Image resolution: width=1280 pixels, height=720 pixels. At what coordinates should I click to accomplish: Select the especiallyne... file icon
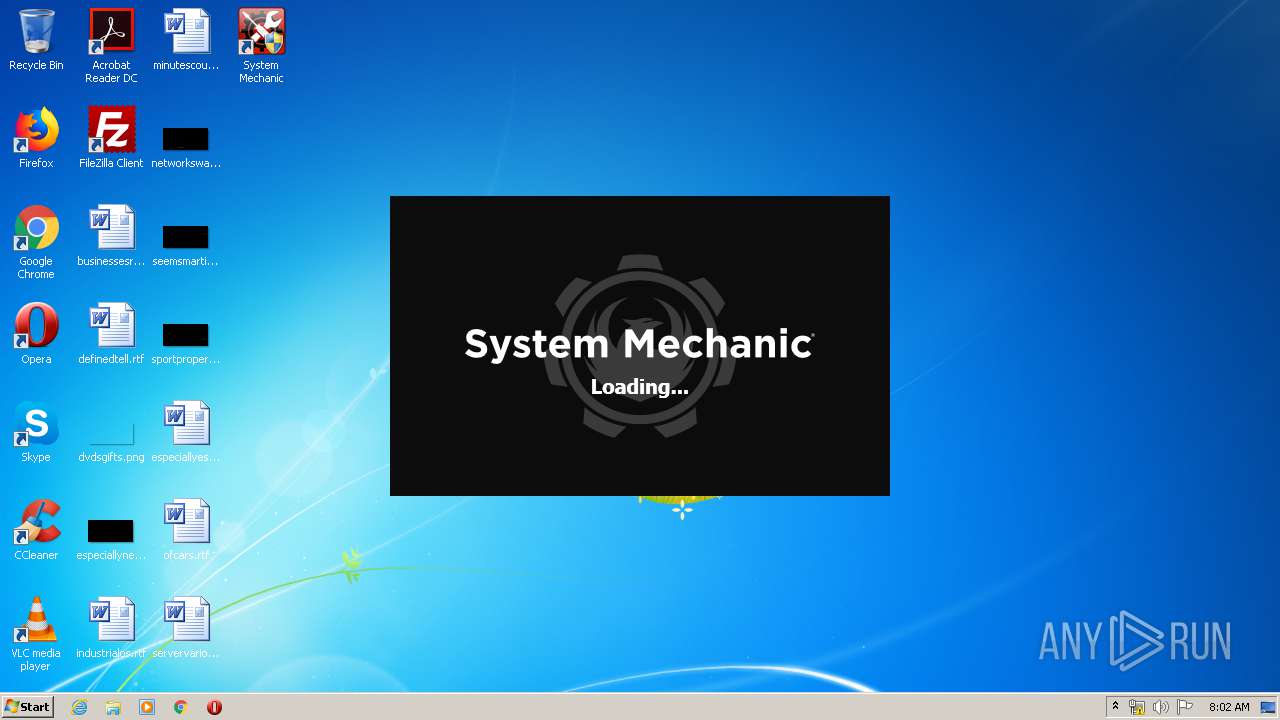[111, 531]
